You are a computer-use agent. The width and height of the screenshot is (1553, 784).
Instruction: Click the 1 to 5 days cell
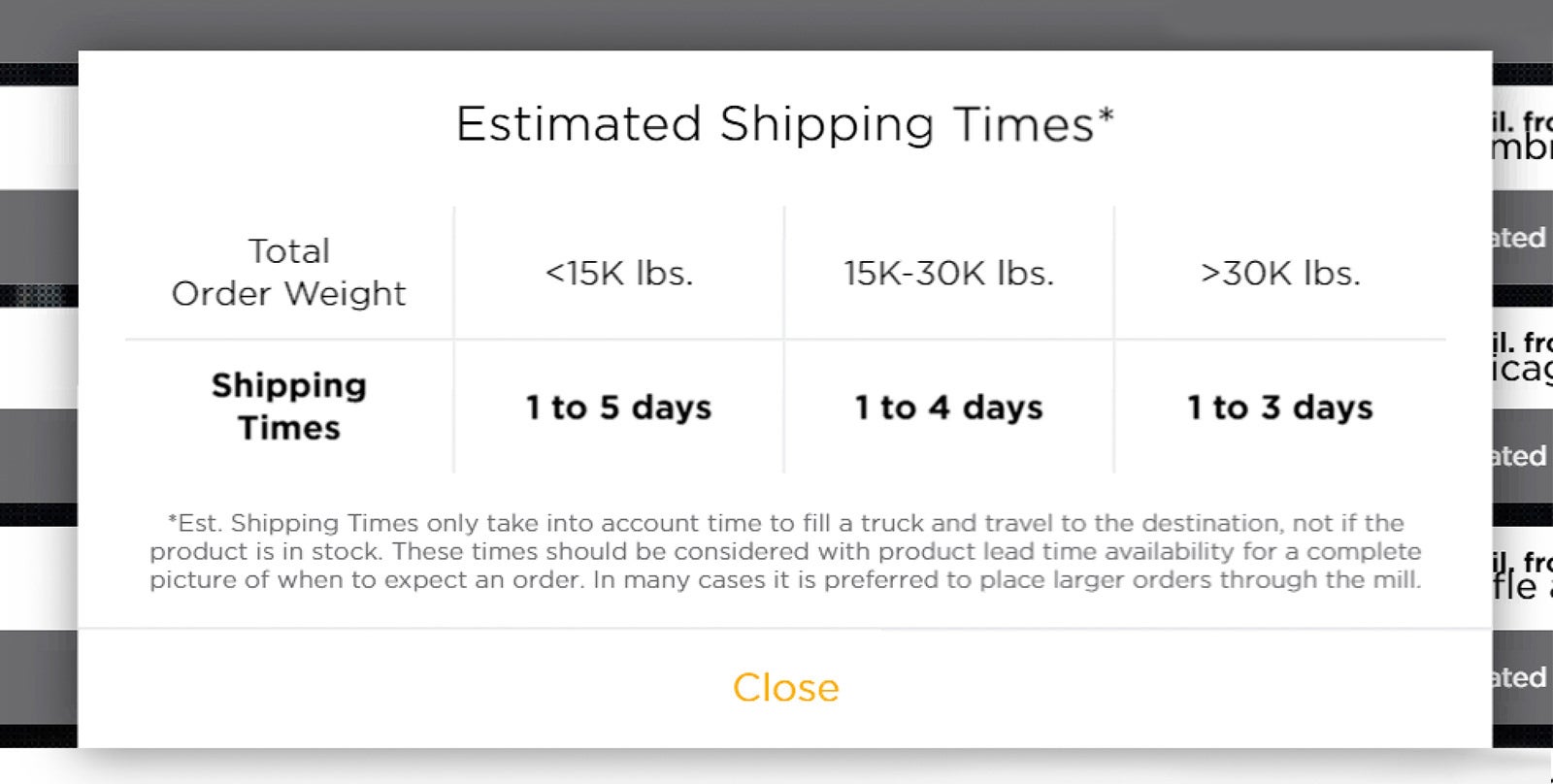pyautogui.click(x=618, y=407)
